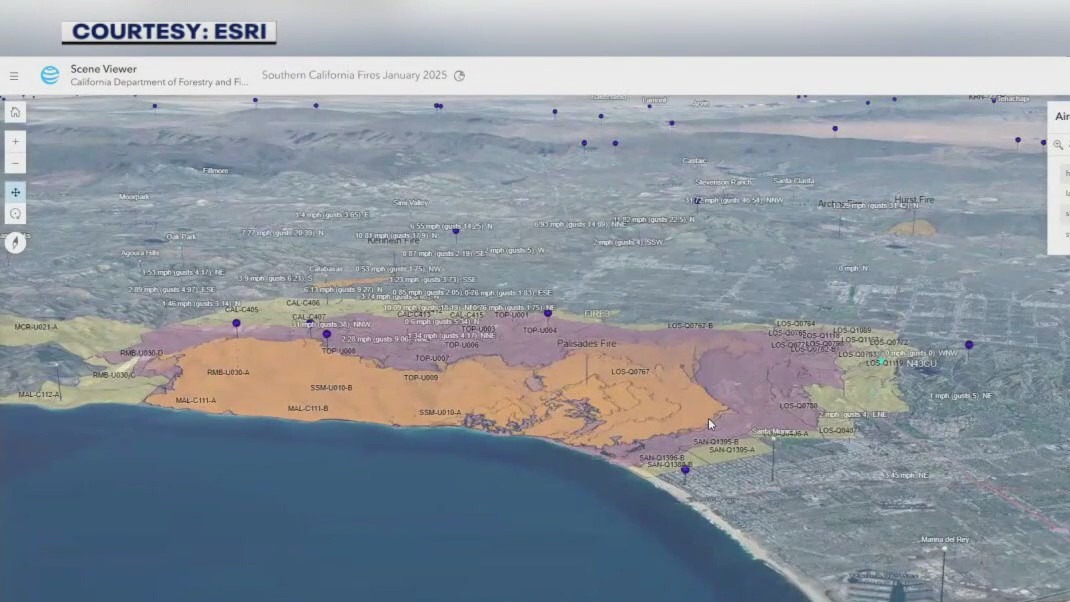Reset north with the compass icon
1070x602 pixels.
15,241
